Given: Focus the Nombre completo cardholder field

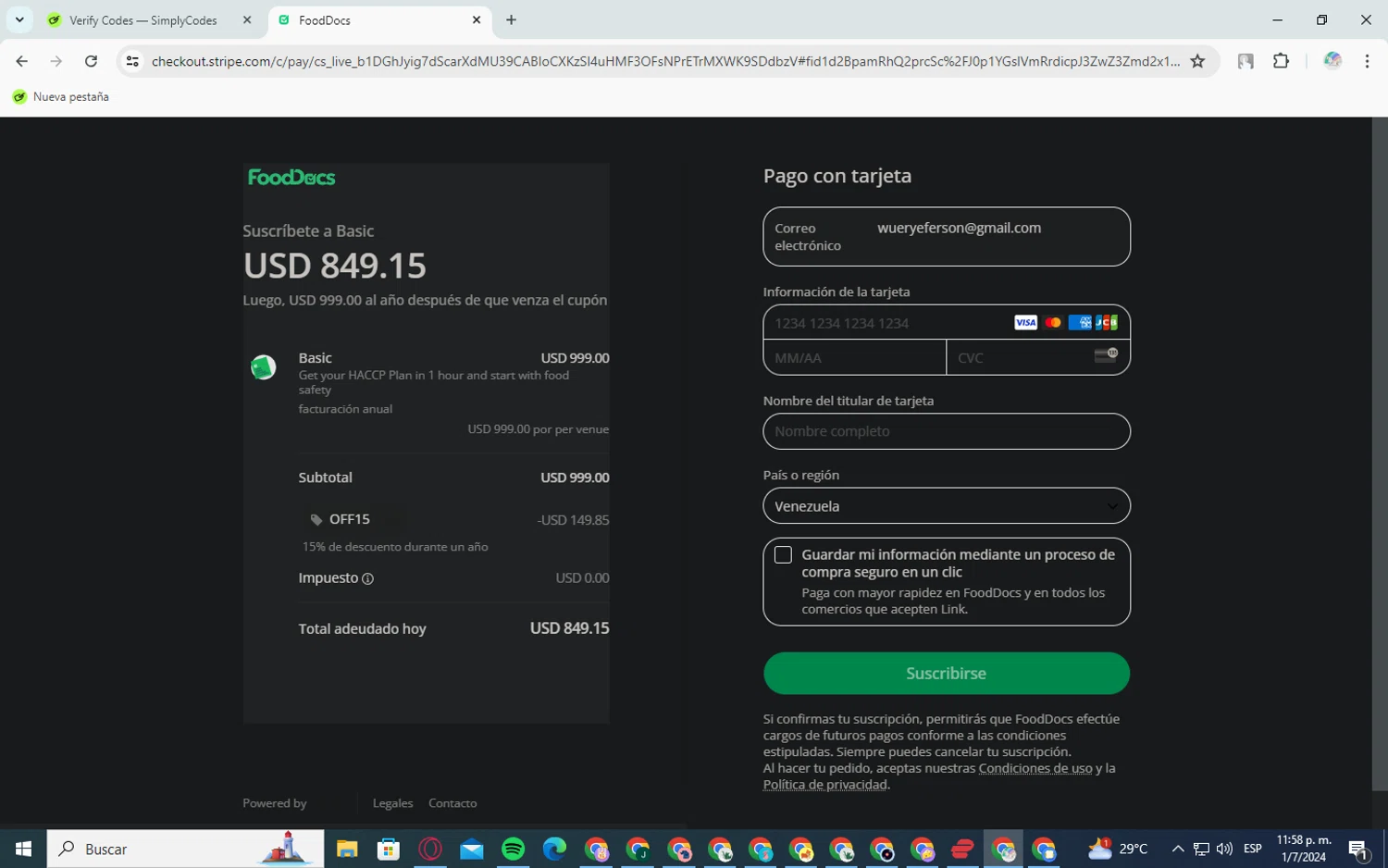Looking at the screenshot, I should (947, 431).
